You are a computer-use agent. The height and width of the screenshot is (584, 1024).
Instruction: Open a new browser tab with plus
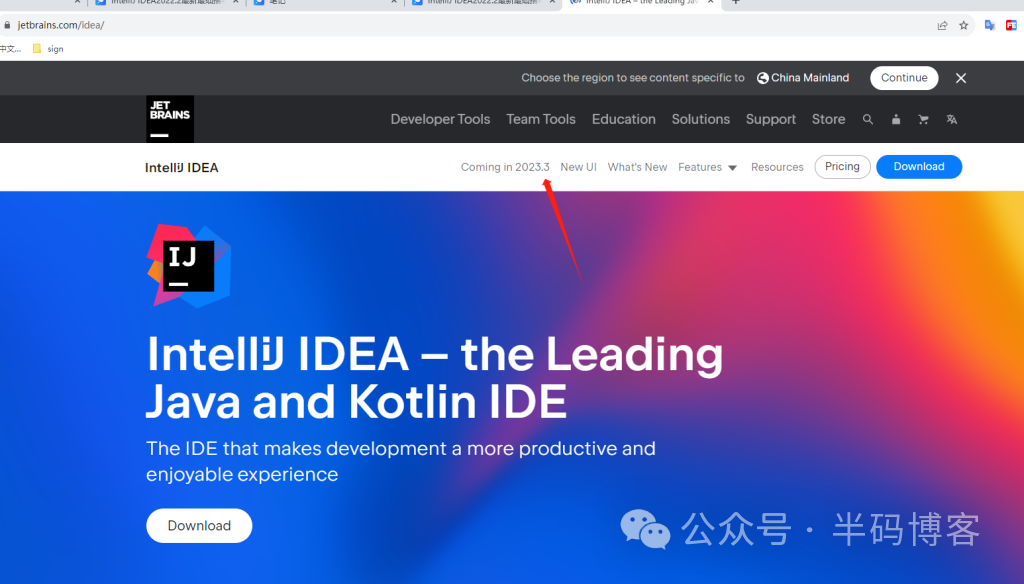735,2
